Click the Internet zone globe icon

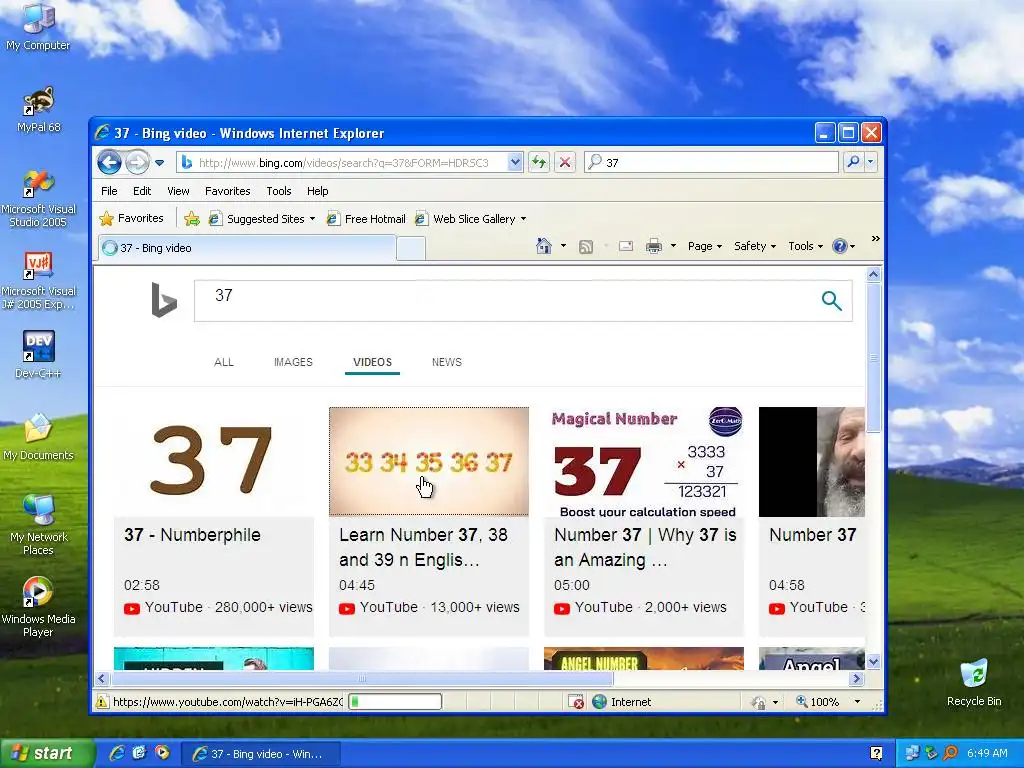599,702
